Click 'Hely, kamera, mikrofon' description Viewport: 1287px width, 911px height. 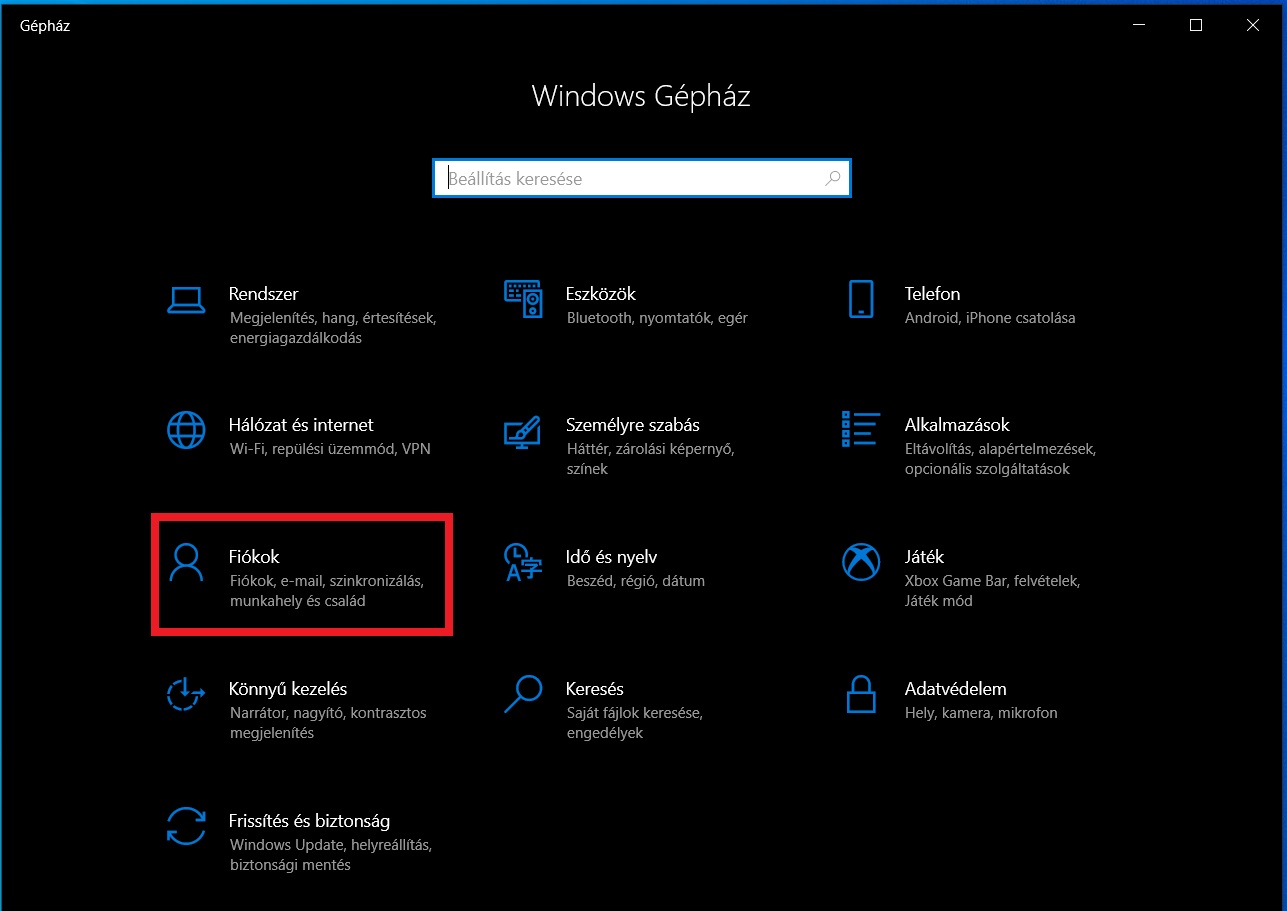click(x=980, y=713)
